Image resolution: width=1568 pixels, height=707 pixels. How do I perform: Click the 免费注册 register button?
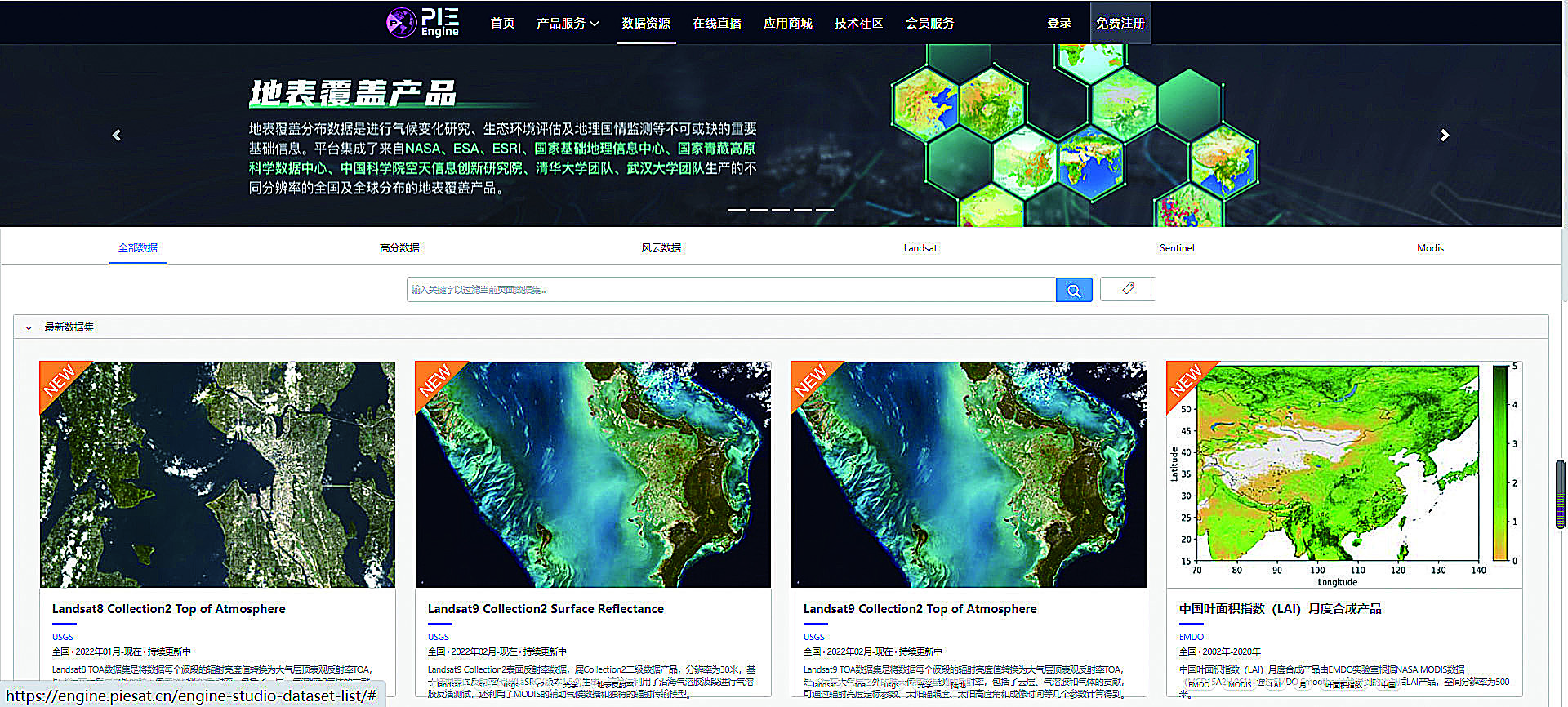(1120, 23)
